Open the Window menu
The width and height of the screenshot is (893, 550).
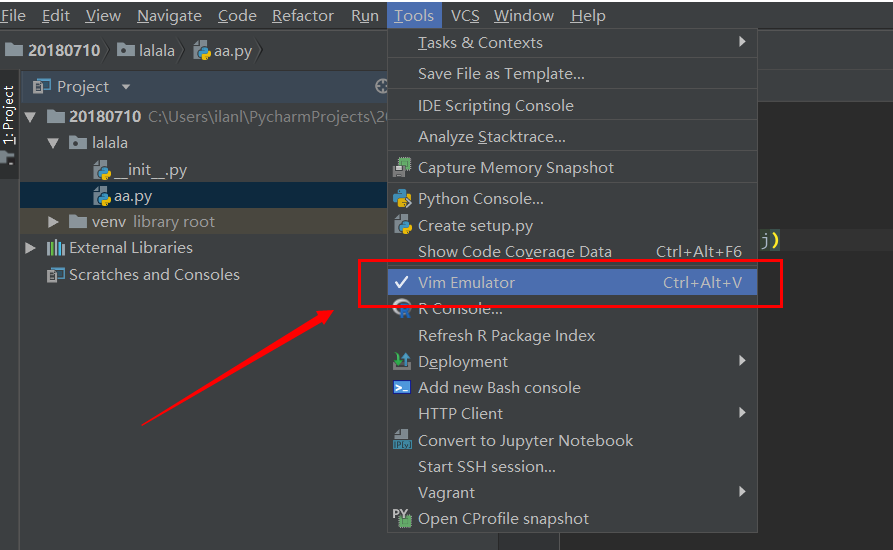(x=523, y=15)
